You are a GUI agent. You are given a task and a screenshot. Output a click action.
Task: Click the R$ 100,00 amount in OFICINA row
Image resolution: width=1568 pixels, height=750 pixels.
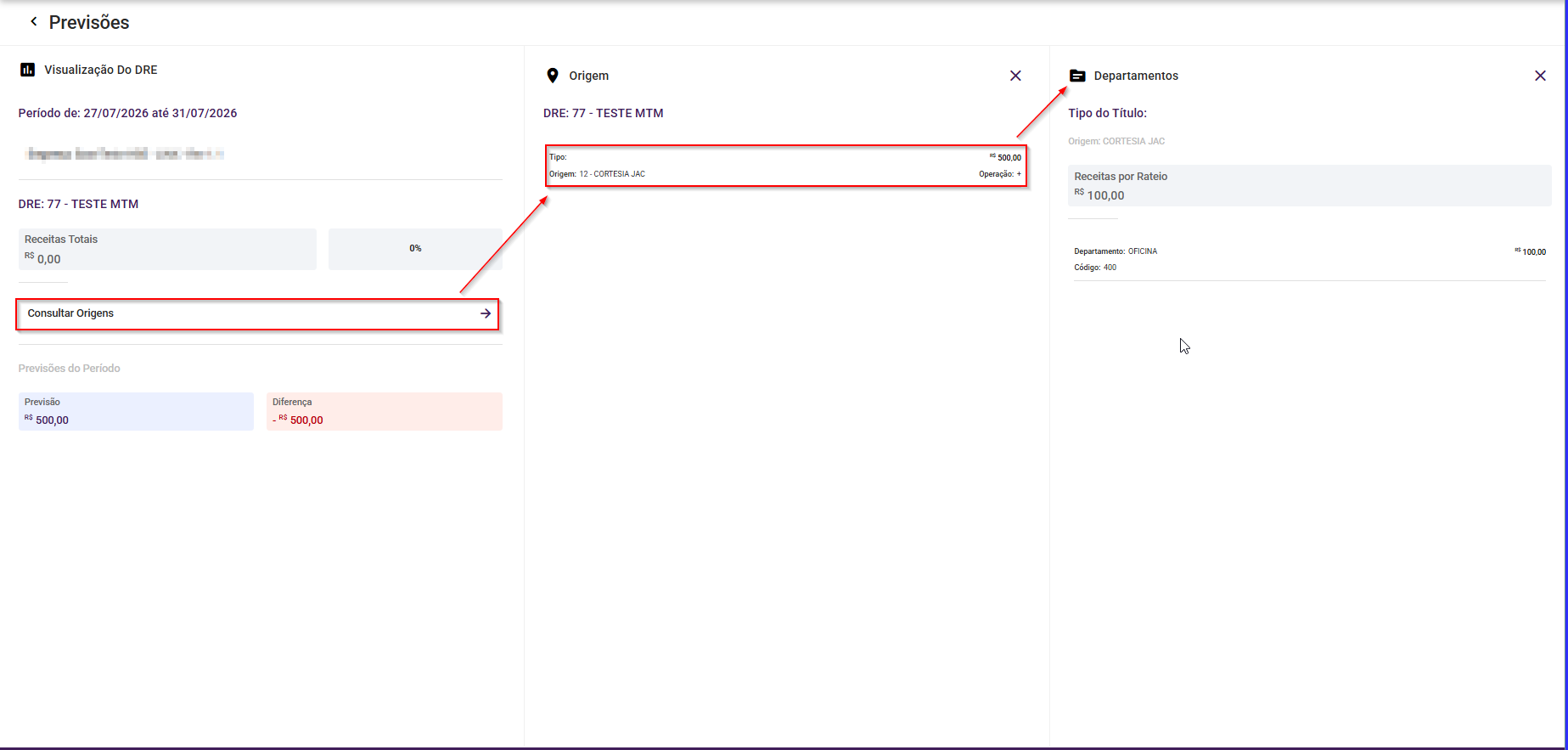[1530, 251]
